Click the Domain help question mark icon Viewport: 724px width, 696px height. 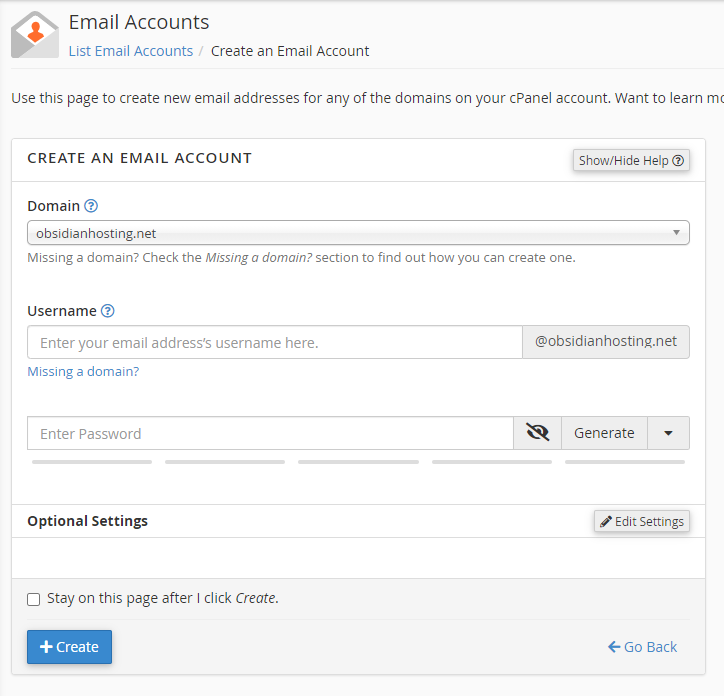click(91, 206)
